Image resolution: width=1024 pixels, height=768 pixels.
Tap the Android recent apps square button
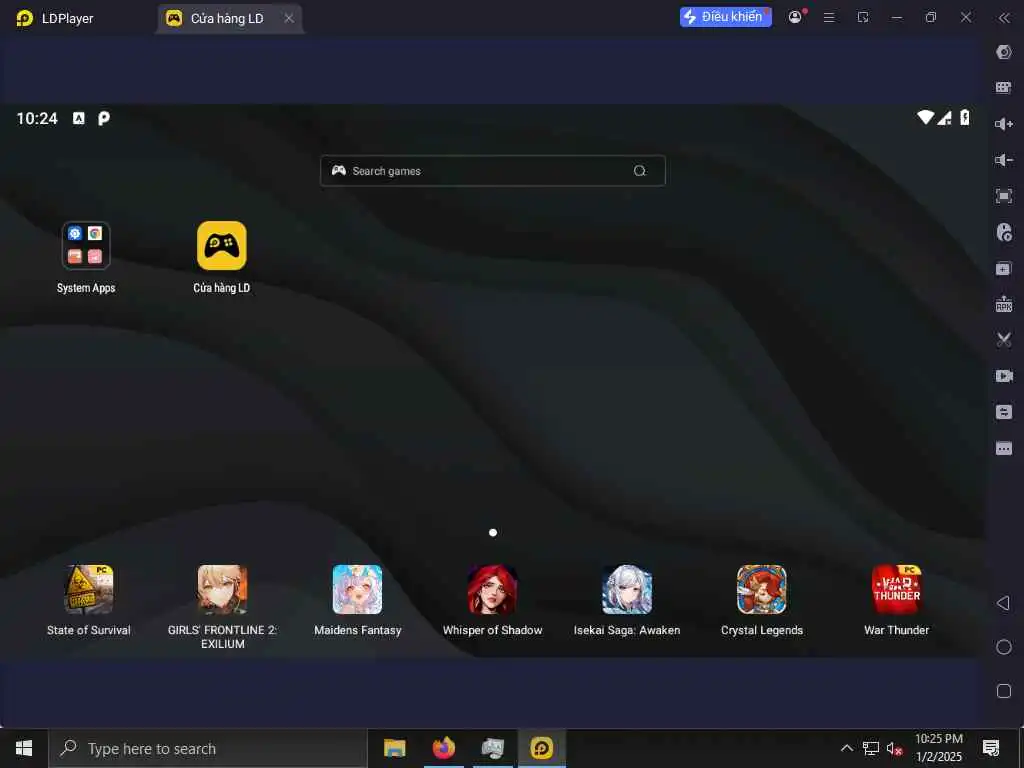click(x=1004, y=691)
